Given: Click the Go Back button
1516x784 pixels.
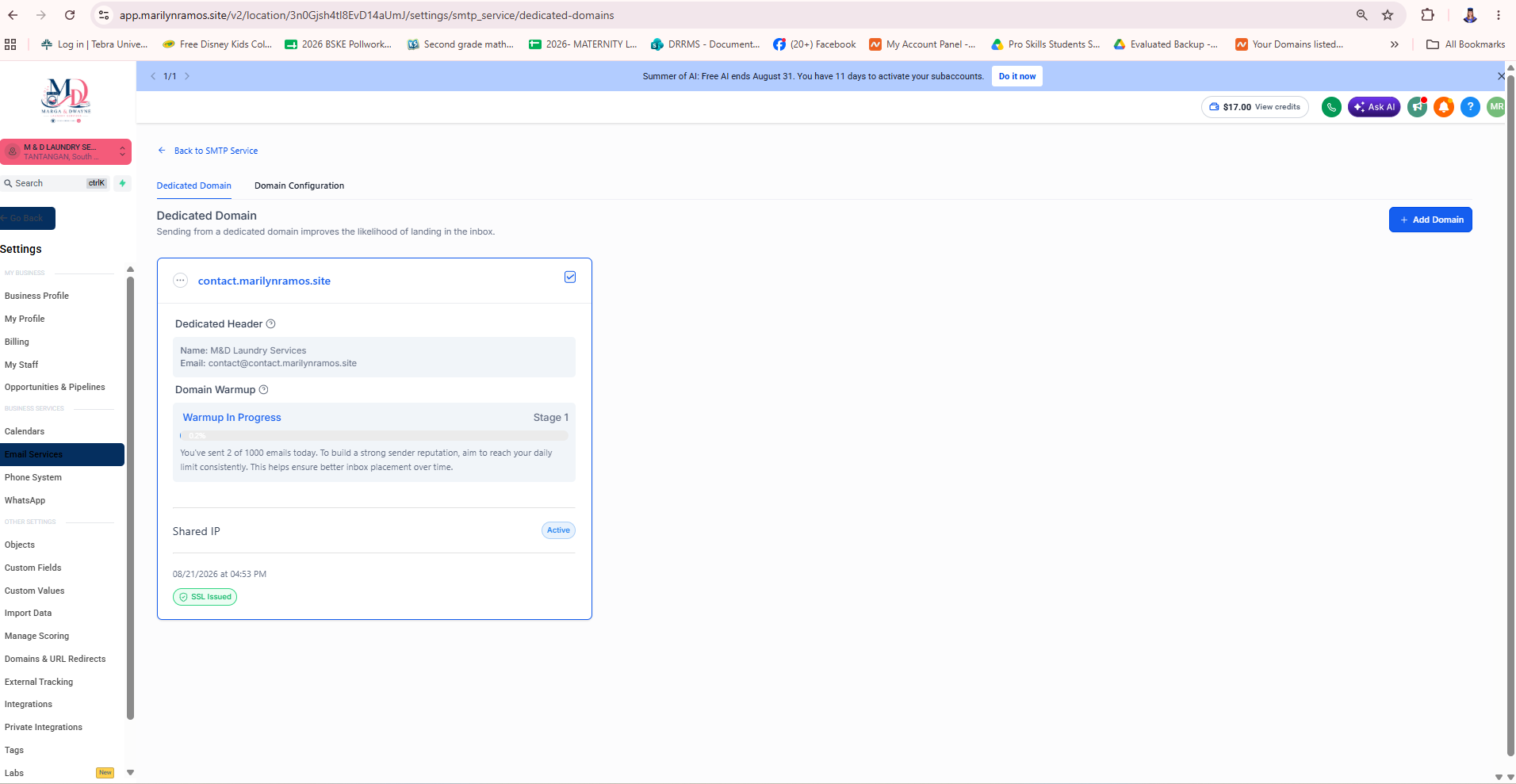Looking at the screenshot, I should tap(28, 218).
